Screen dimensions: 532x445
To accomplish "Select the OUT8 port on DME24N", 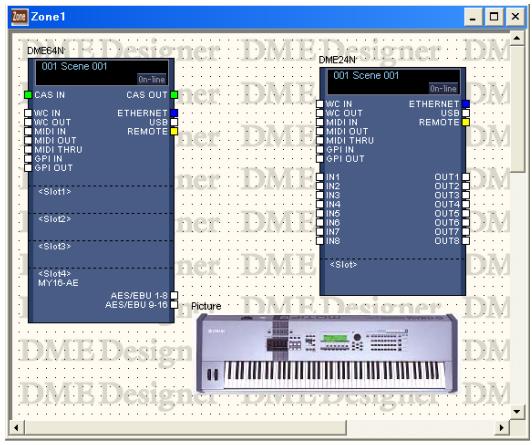I will (466, 241).
